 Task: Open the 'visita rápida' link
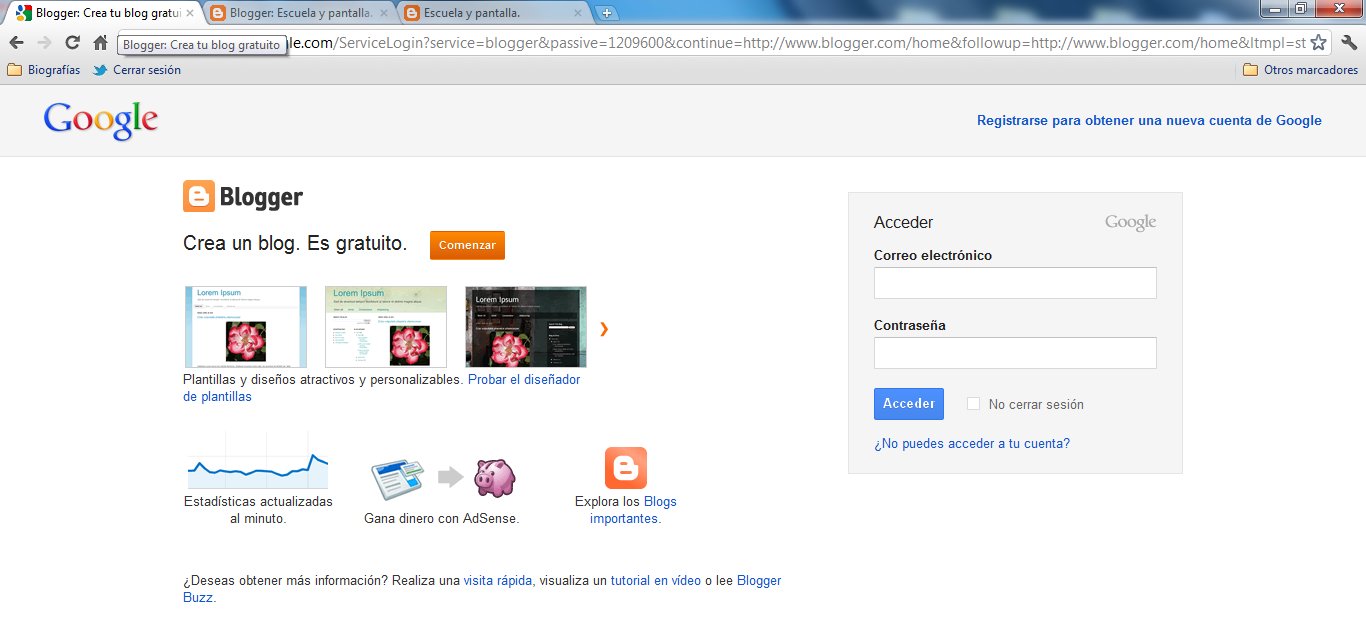(498, 580)
